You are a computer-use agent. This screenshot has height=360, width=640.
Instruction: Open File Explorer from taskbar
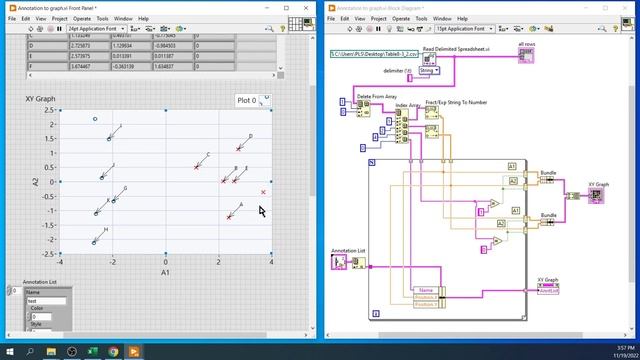click(x=51, y=351)
